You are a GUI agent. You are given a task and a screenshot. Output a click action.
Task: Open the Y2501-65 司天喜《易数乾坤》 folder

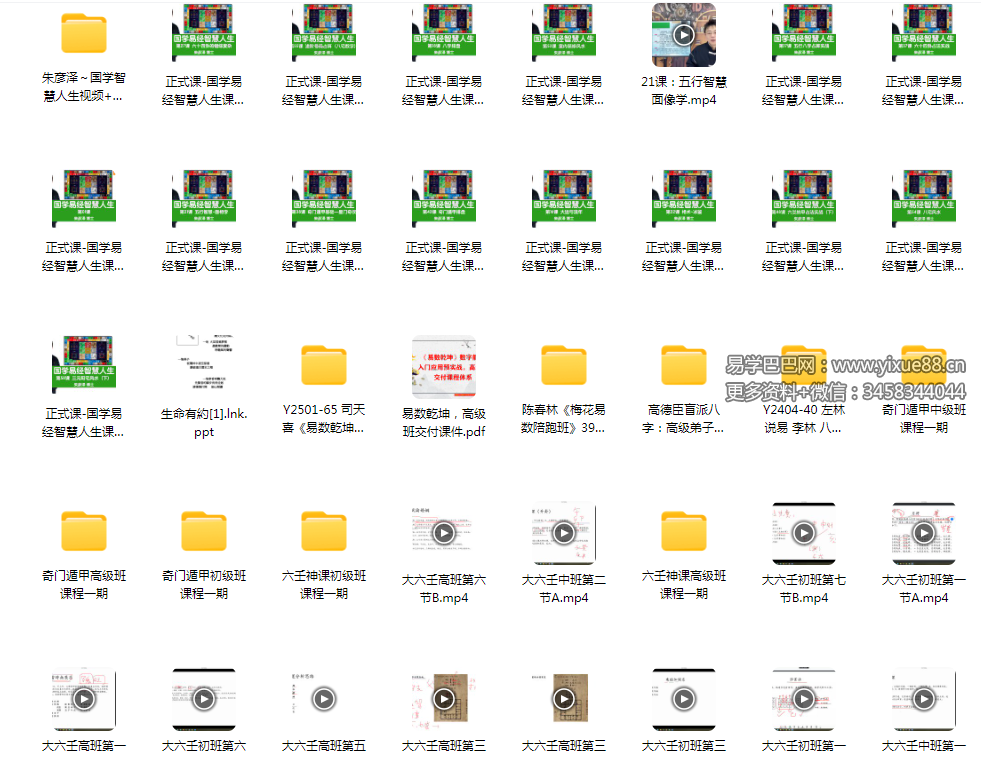point(324,366)
